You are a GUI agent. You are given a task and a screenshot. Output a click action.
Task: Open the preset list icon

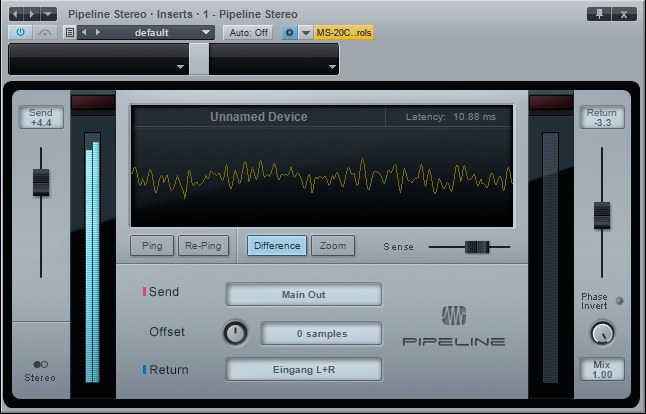[x=70, y=32]
